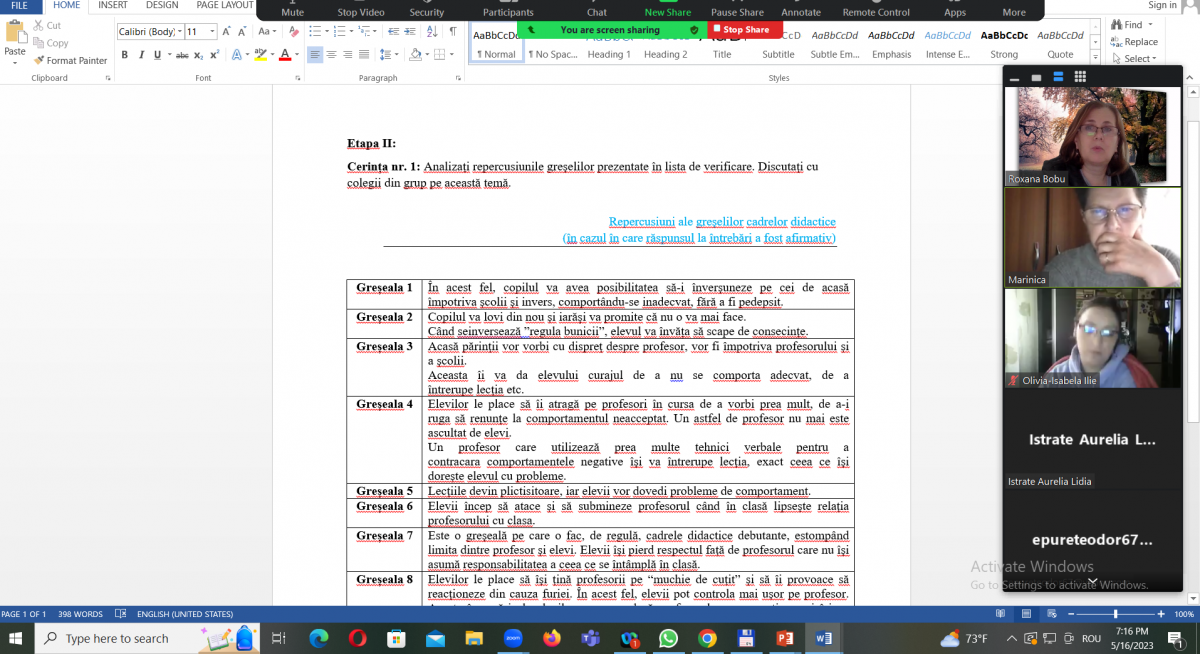Apply the Subtitle style
The height and width of the screenshot is (654, 1200).
(778, 44)
